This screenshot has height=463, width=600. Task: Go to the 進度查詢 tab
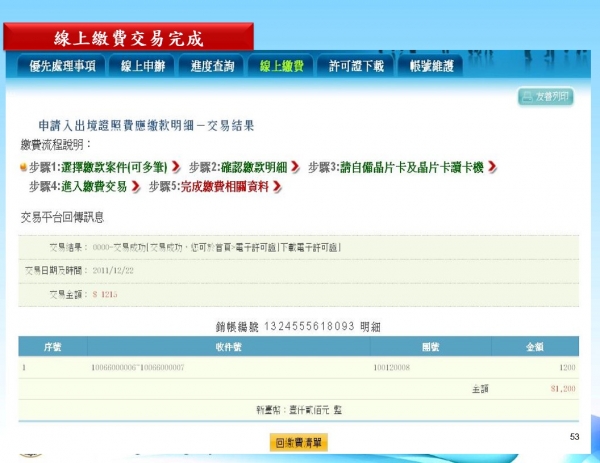pos(213,66)
